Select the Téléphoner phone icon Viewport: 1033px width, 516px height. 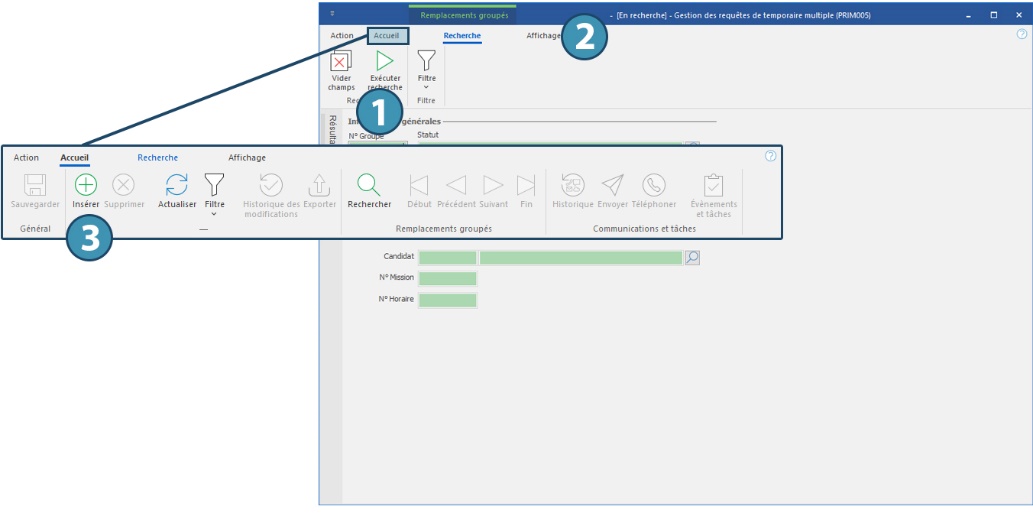click(x=653, y=185)
